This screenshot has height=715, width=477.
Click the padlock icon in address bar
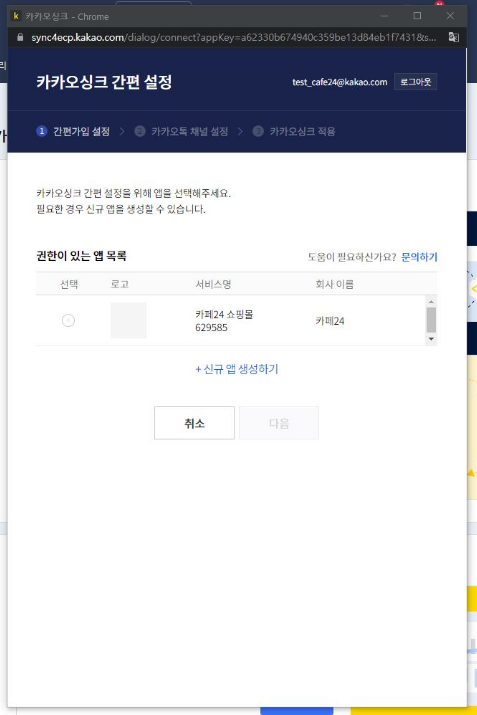[20, 37]
